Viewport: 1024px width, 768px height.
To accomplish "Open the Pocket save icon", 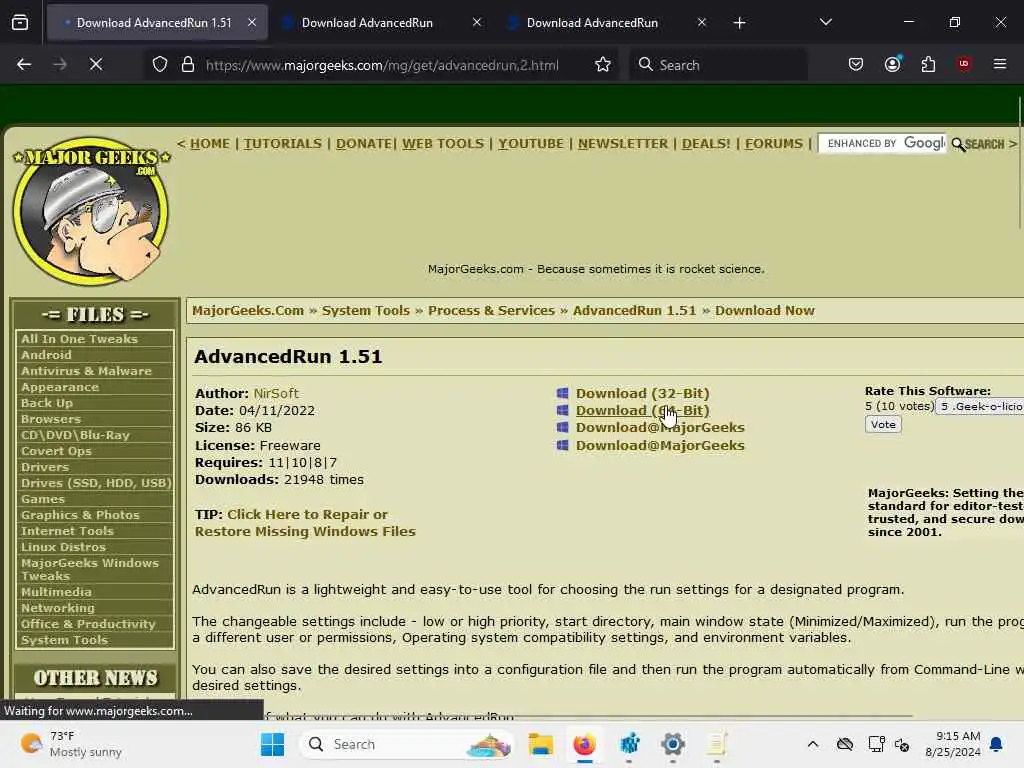I will tap(856, 64).
